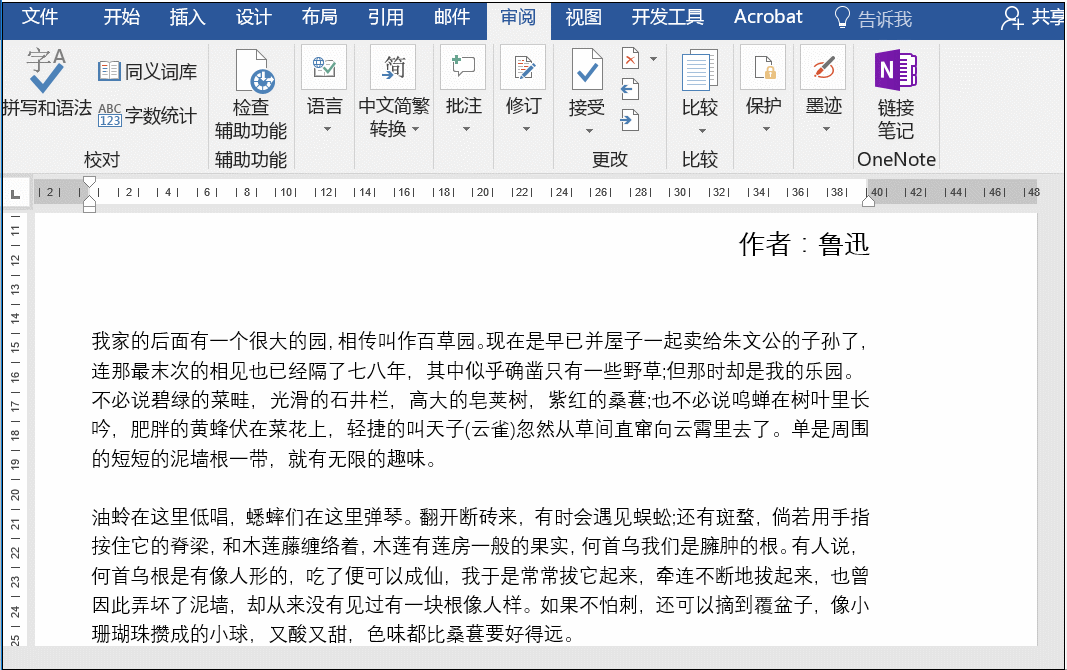1067x670 pixels.
Task: Click the 链接笔记 OneNote icon
Action: (896, 70)
